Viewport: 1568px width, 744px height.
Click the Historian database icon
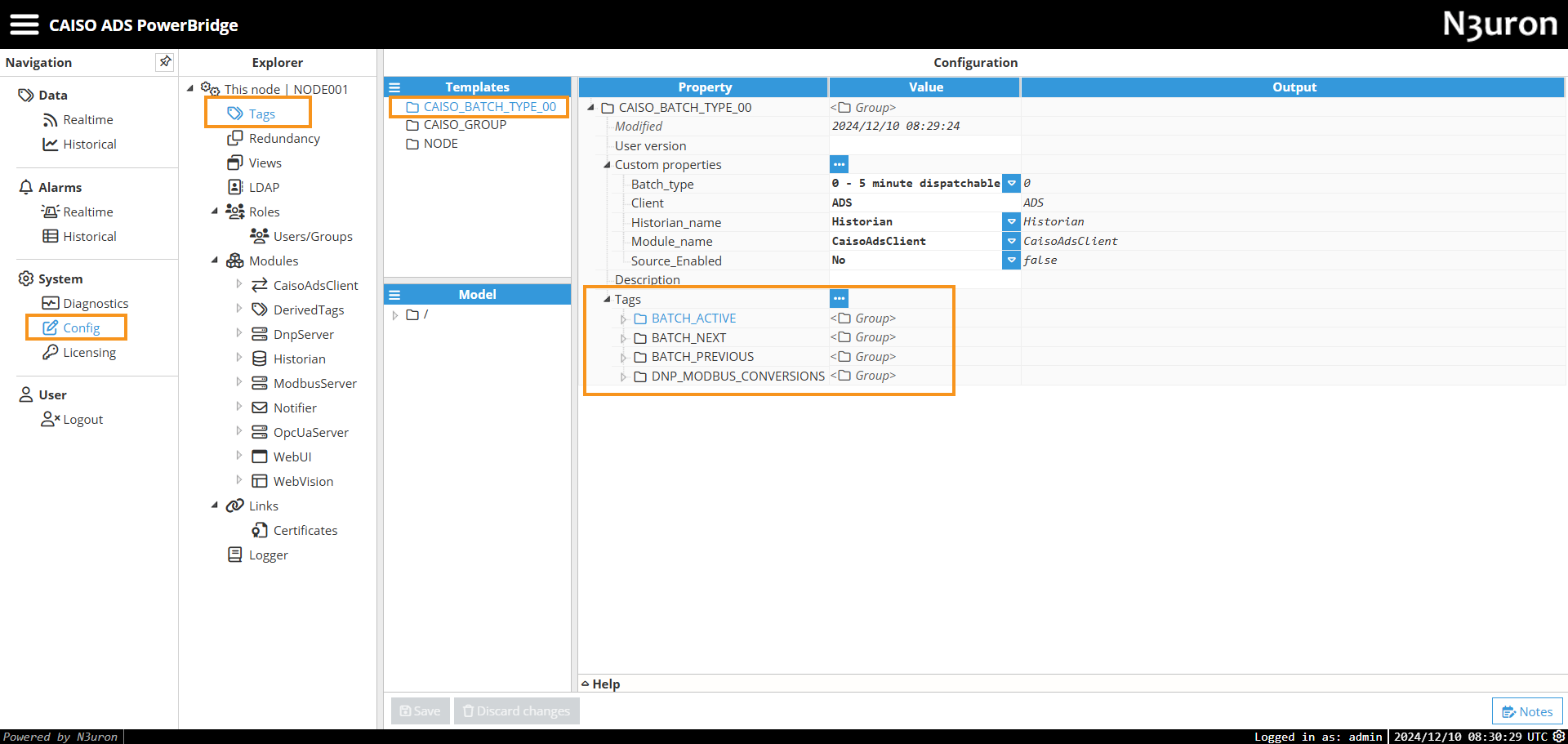[x=260, y=359]
